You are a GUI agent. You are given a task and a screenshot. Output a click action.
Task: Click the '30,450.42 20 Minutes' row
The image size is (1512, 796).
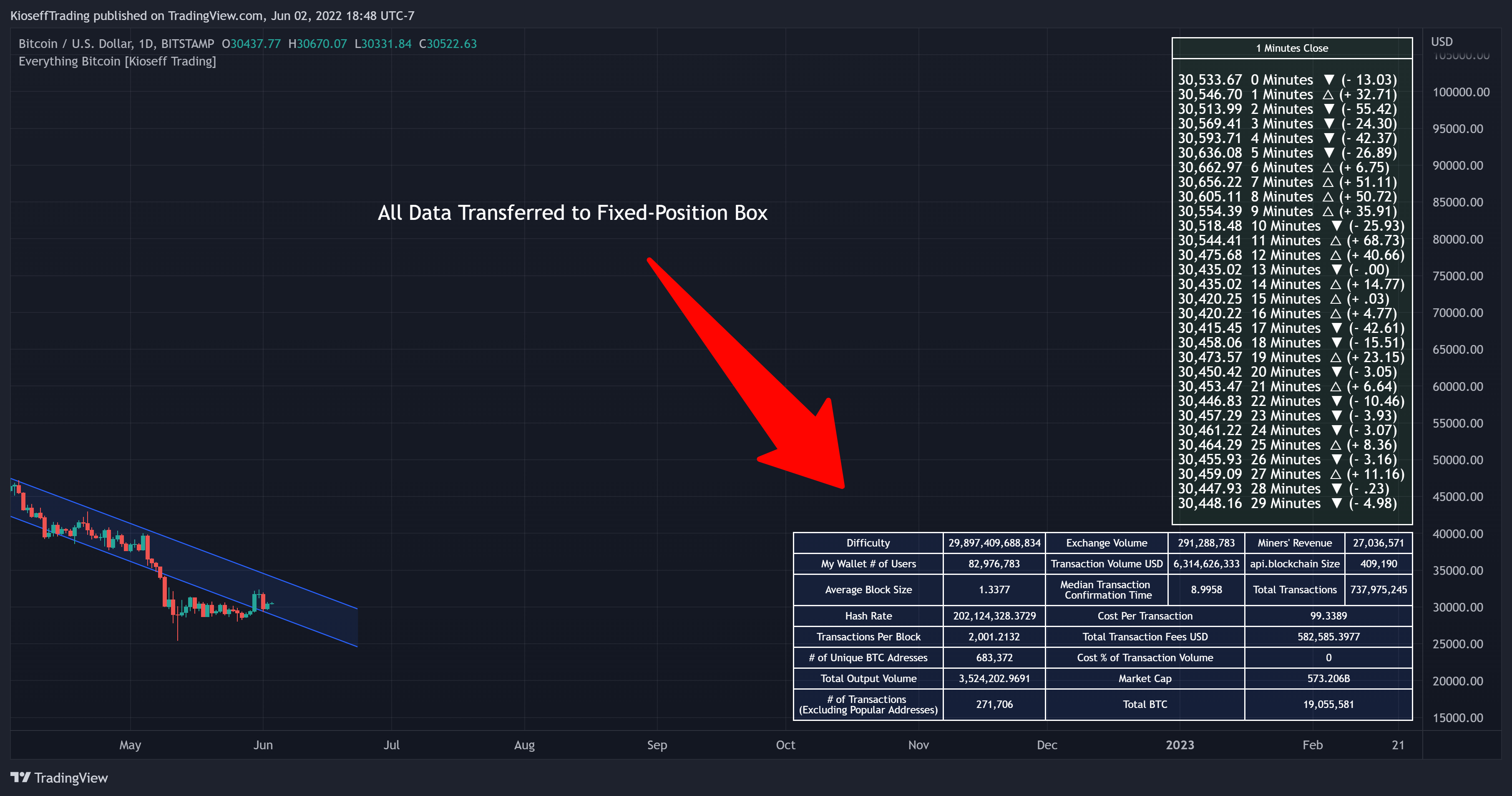[x=1287, y=372]
